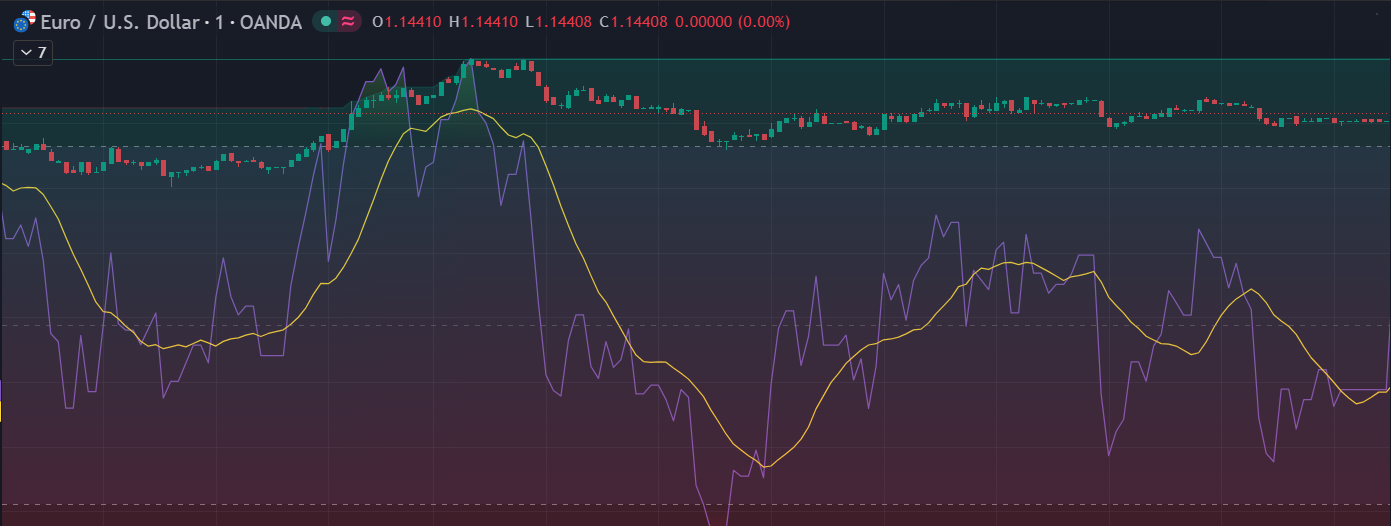Viewport: 1391px width, 526px height.
Task: Click the EUR/USD flag pair icon
Action: point(25,21)
